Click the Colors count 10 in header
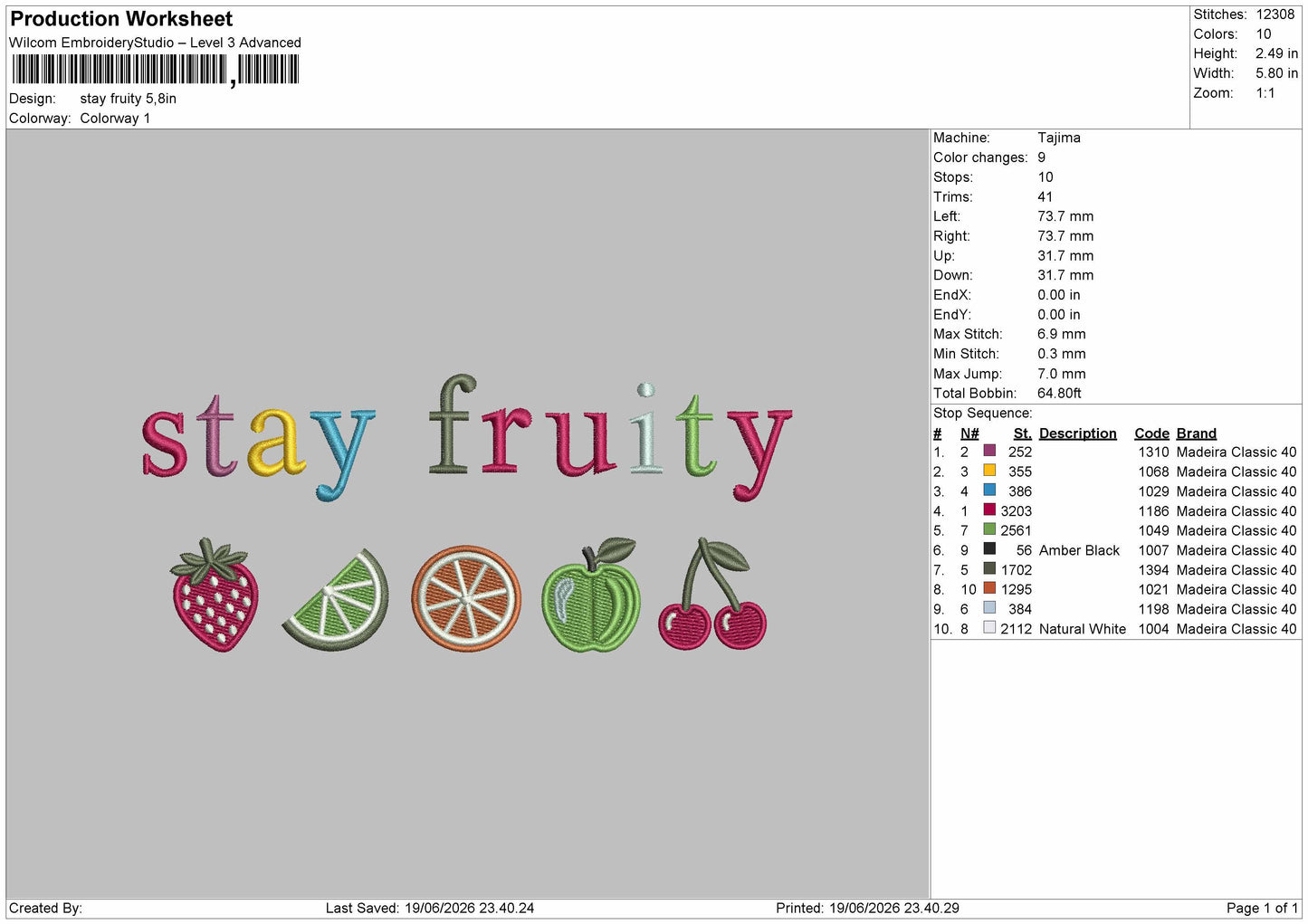Image resolution: width=1308 pixels, height=924 pixels. pos(1264,34)
